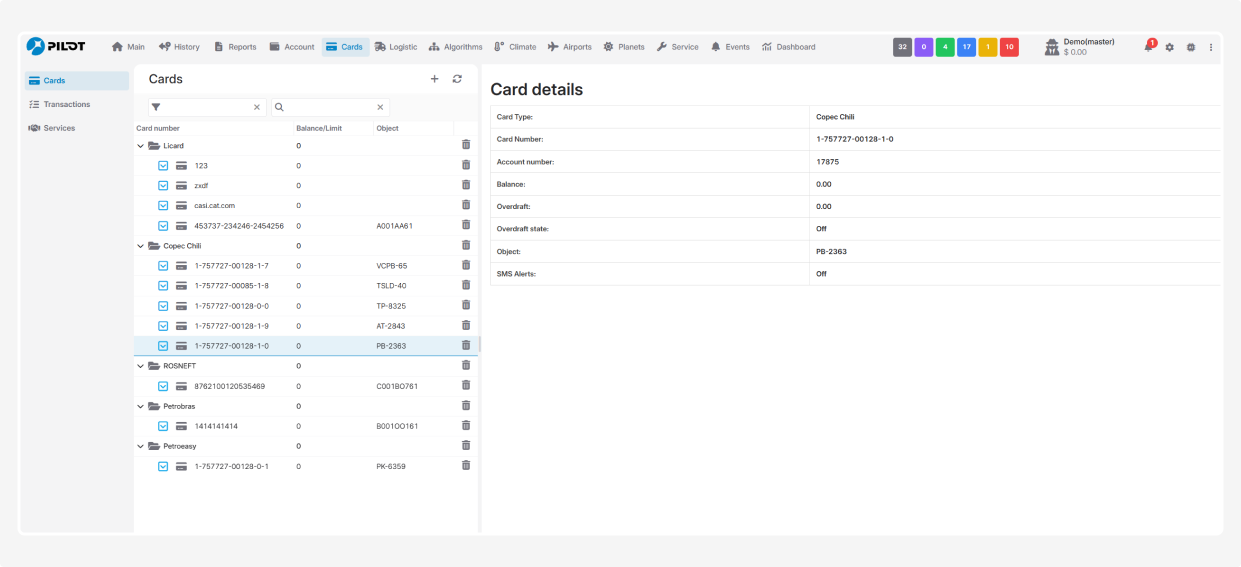Open the three-dot more options menu
This screenshot has height=567, width=1241.
(x=1211, y=47)
